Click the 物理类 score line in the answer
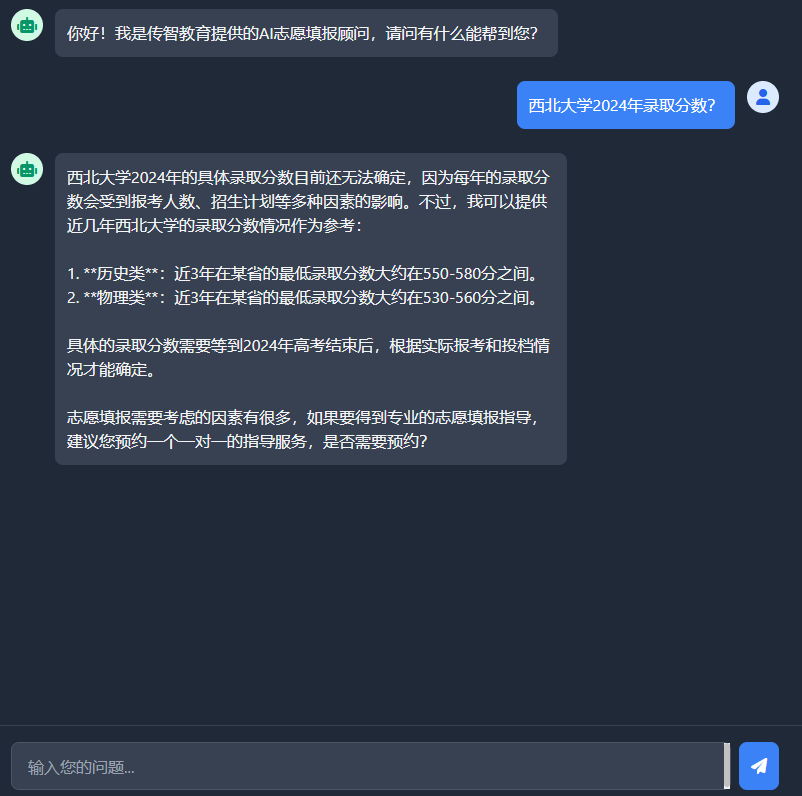 pos(303,298)
